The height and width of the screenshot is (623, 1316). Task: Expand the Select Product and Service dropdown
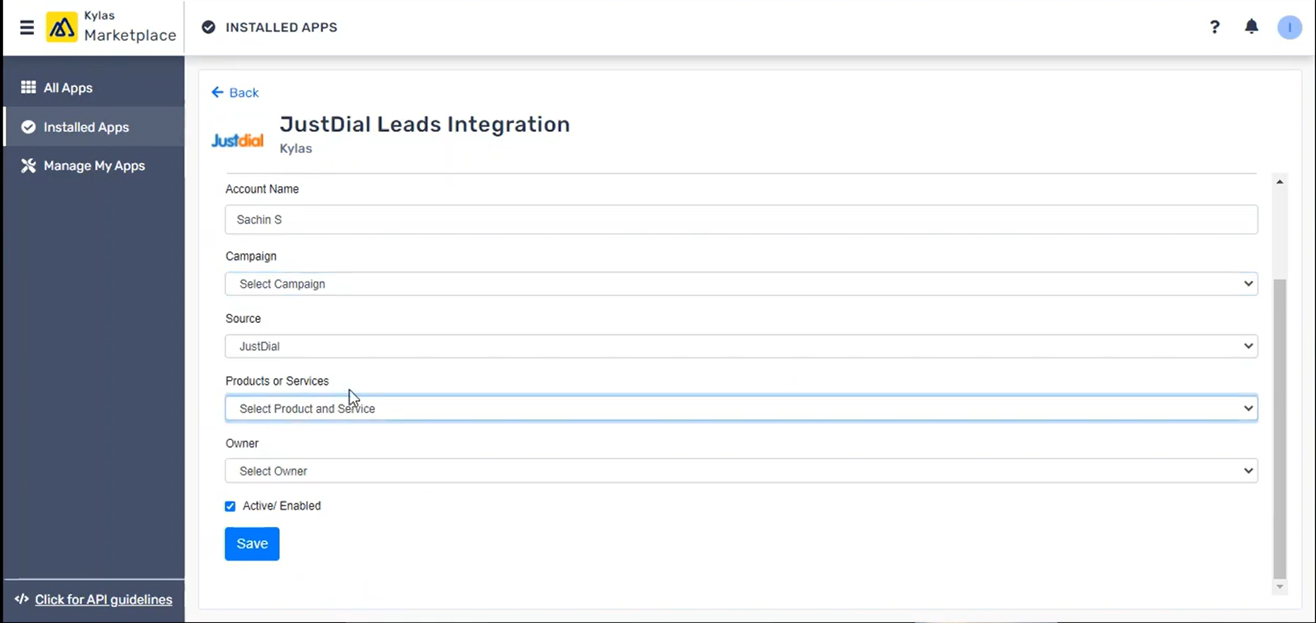click(741, 408)
